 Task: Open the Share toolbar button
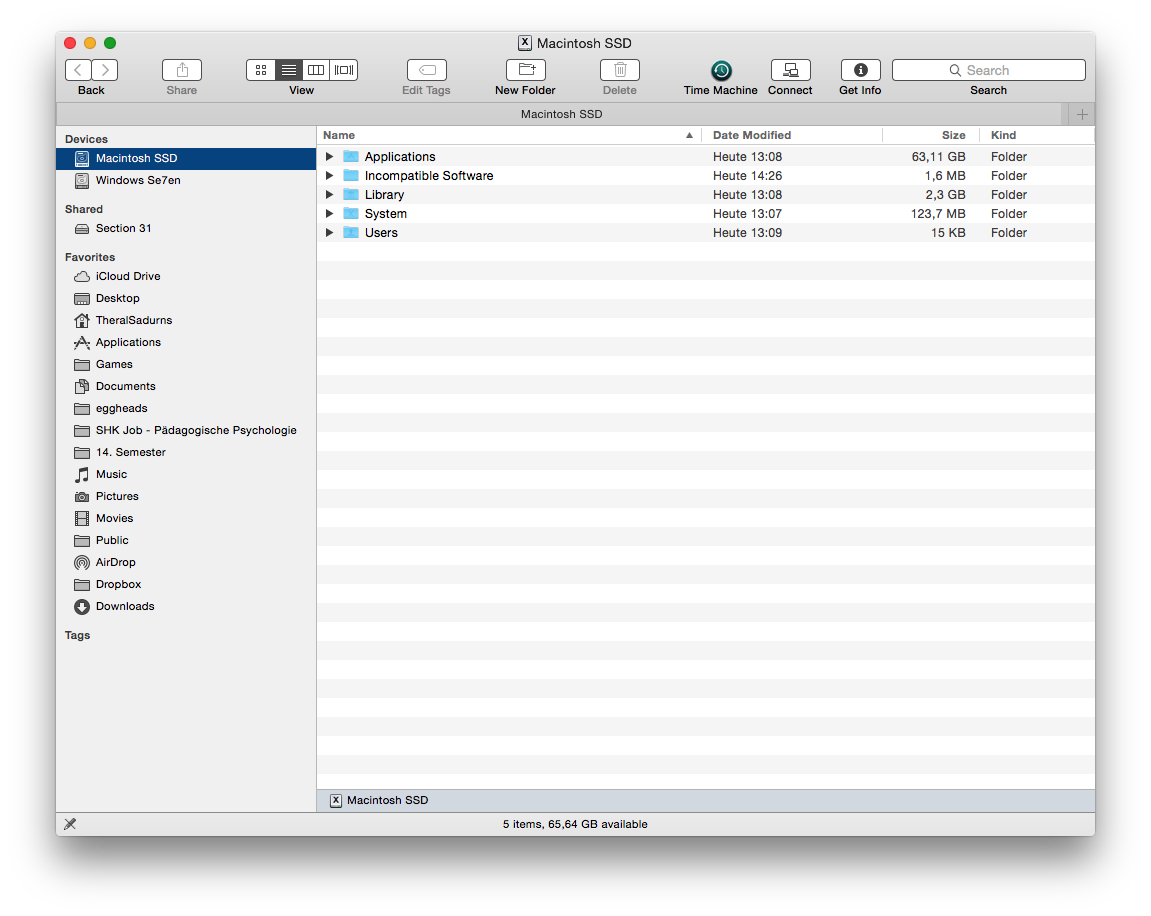(182, 70)
